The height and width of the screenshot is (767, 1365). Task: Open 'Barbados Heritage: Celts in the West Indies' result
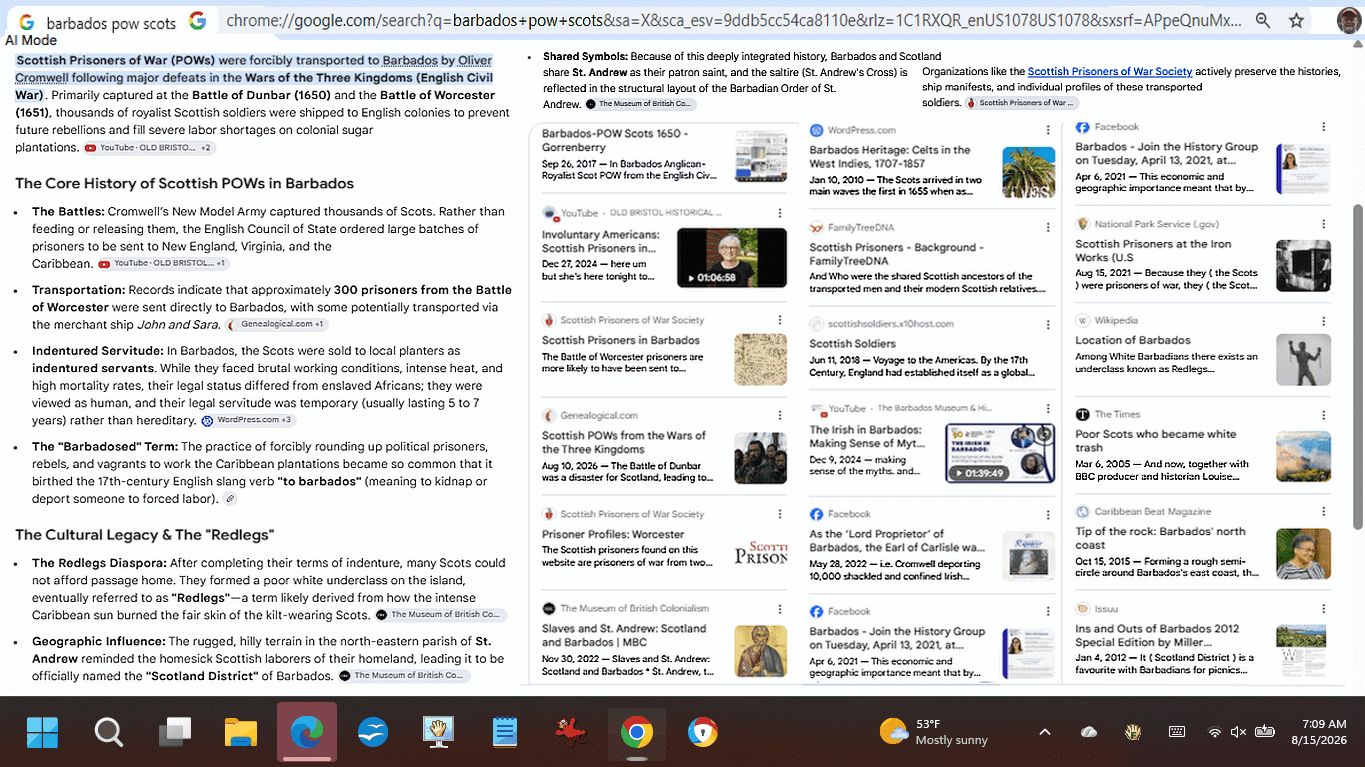[890, 157]
